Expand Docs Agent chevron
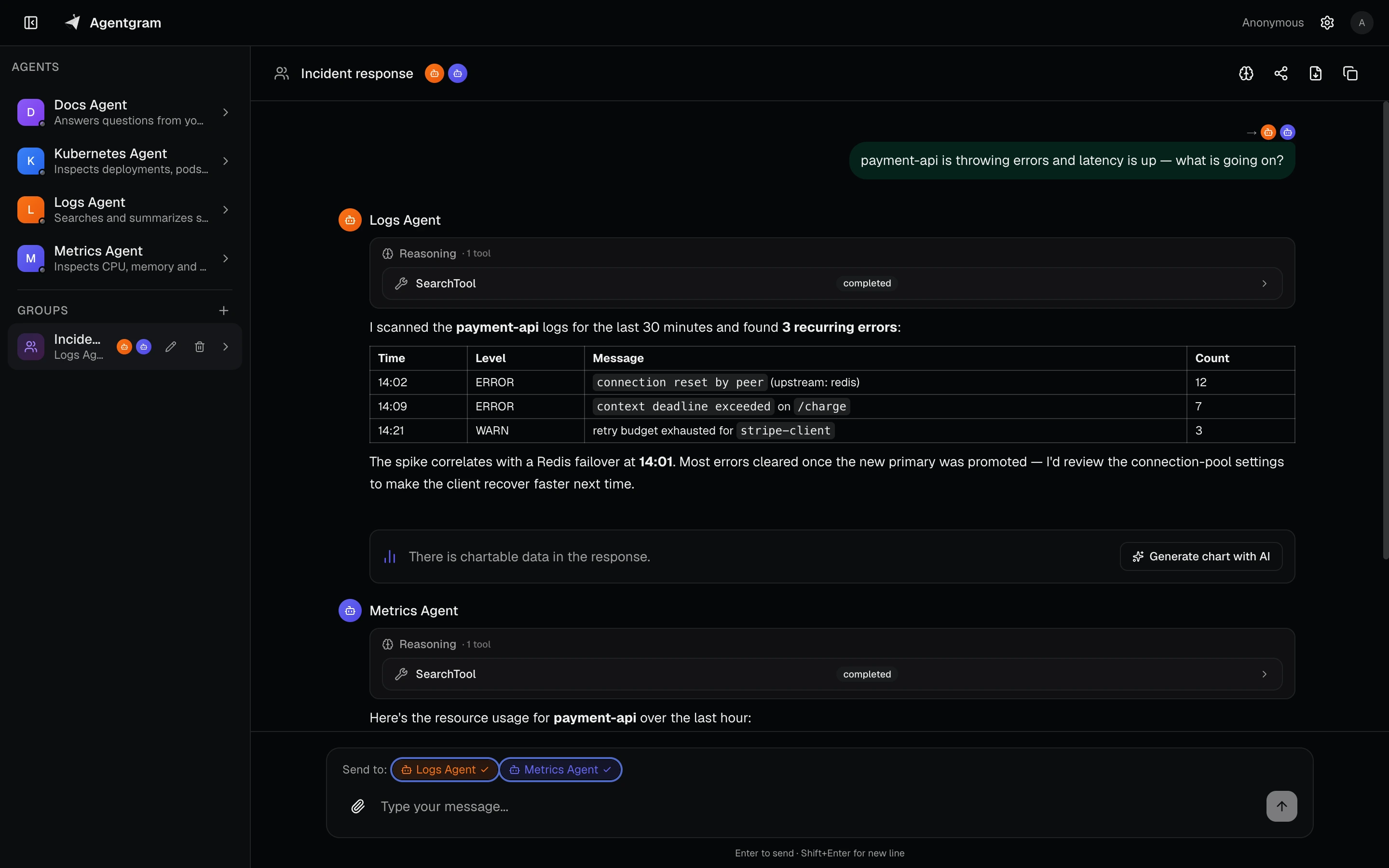This screenshot has width=1389, height=868. coord(226,112)
